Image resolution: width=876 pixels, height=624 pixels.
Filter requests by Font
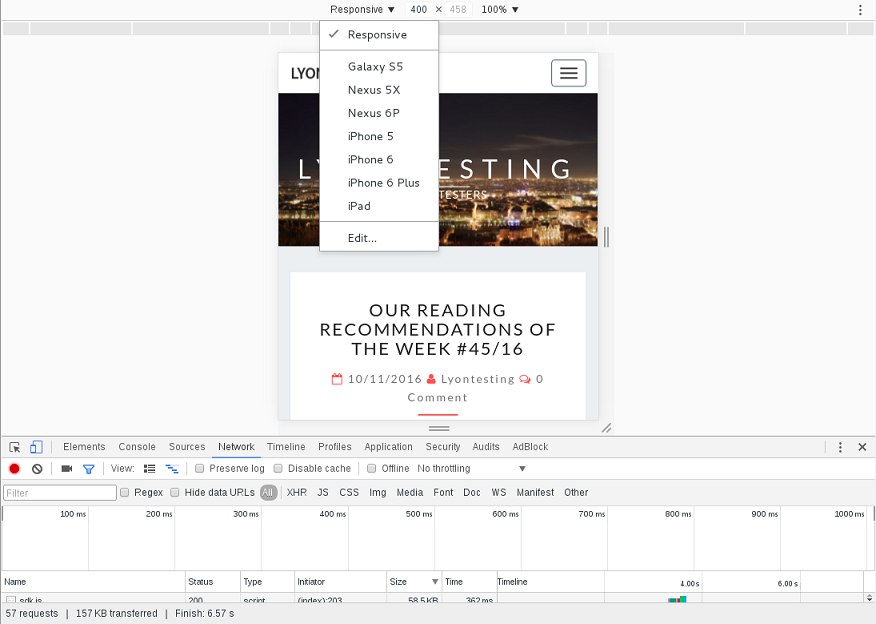[443, 492]
